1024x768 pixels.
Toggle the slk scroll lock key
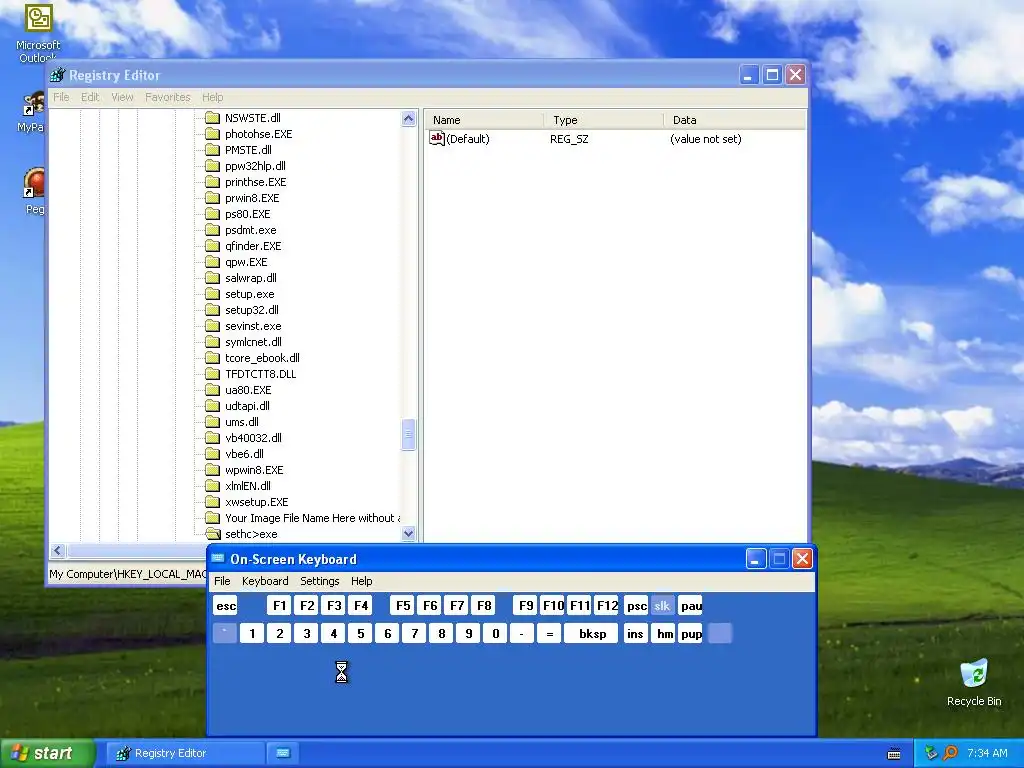coord(662,606)
